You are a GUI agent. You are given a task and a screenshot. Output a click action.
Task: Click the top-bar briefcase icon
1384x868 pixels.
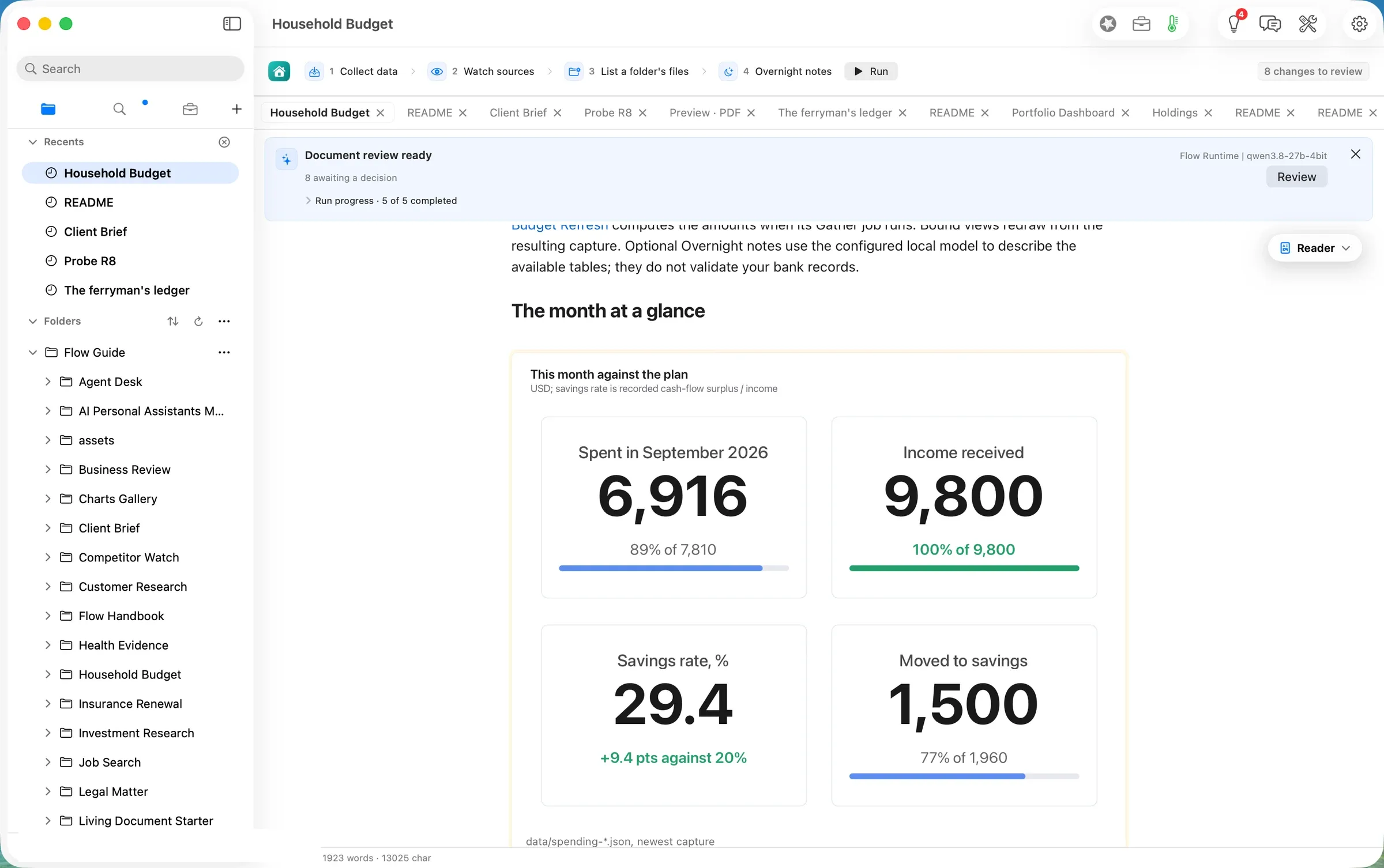click(x=1141, y=24)
